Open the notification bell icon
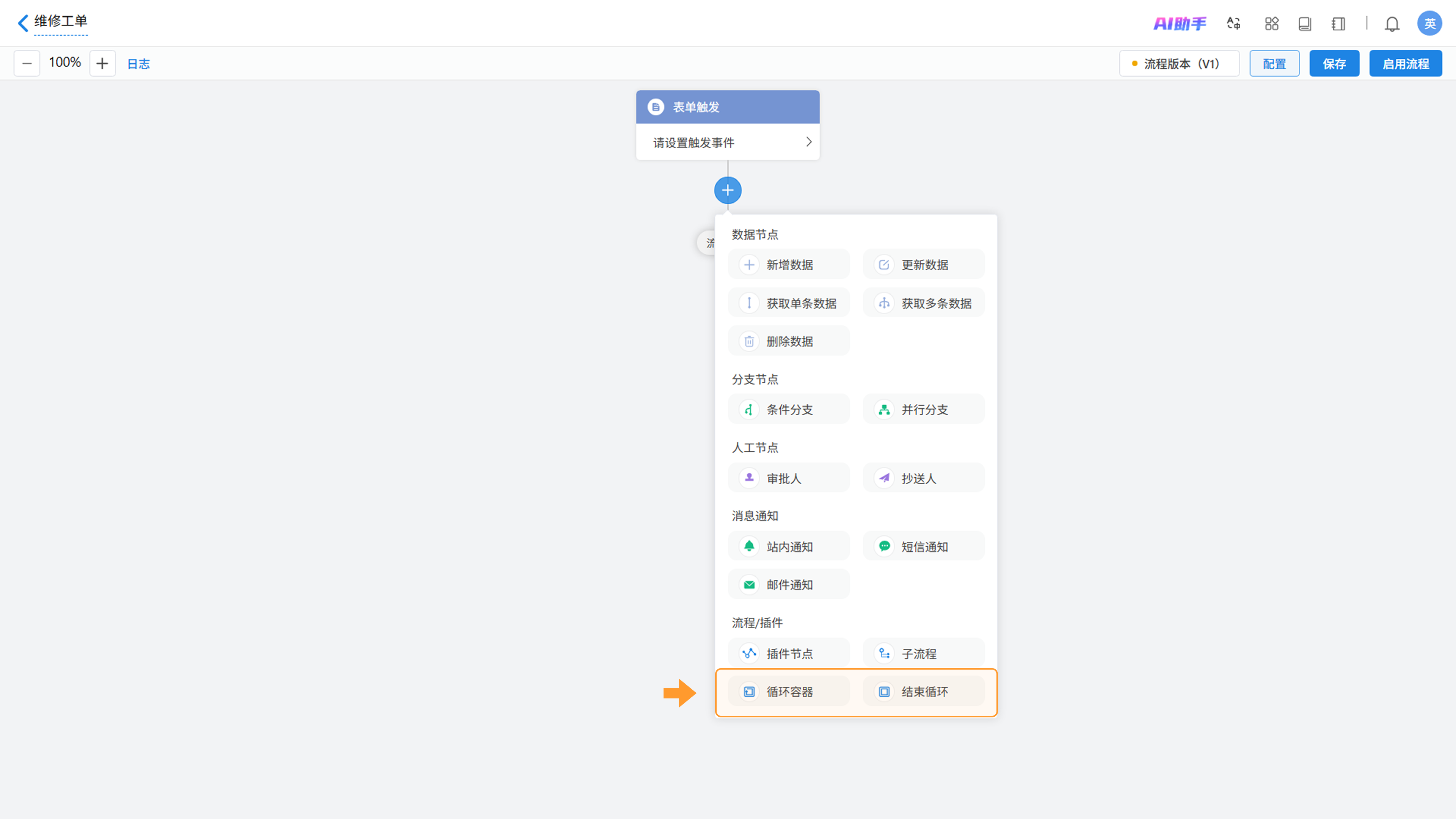 click(x=1392, y=24)
